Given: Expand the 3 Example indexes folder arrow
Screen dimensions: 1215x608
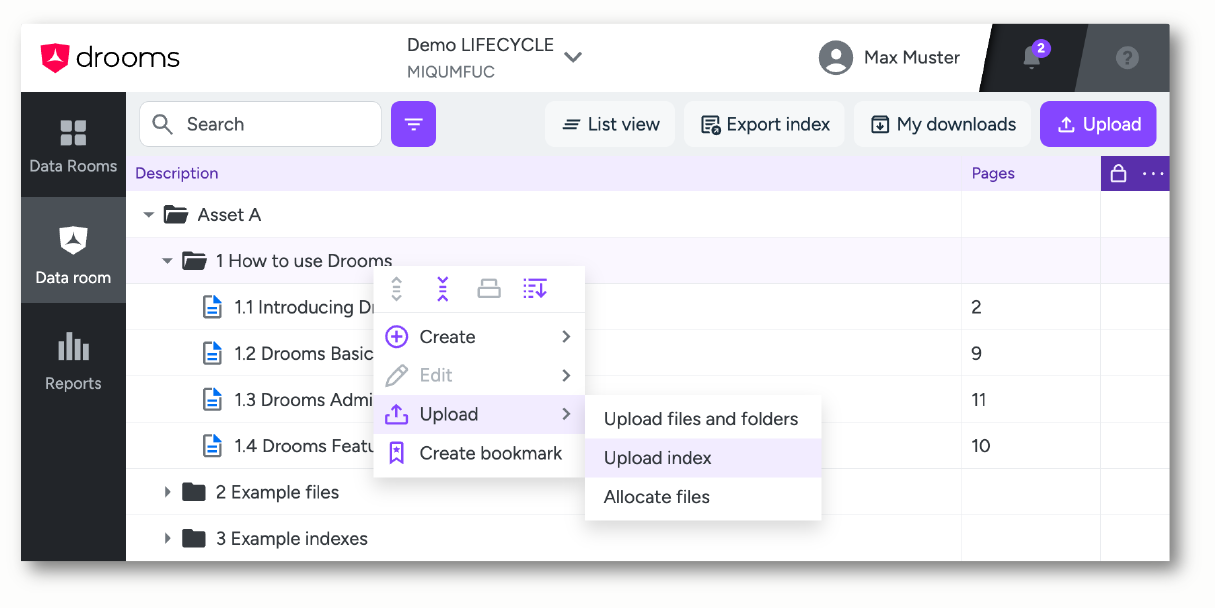Looking at the screenshot, I should coord(167,538).
